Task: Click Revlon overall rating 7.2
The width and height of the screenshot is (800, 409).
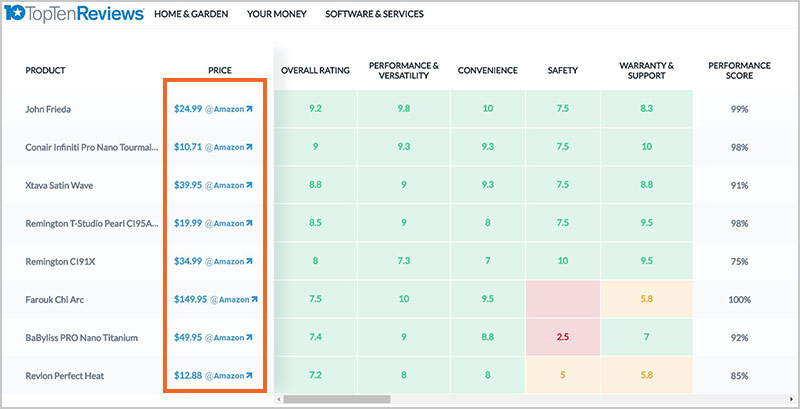Action: [x=315, y=376]
